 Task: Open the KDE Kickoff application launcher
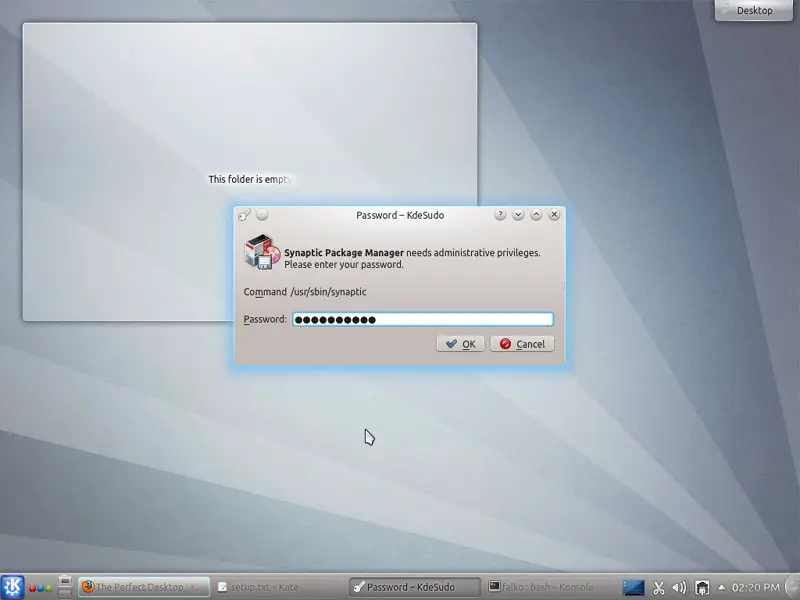12,587
